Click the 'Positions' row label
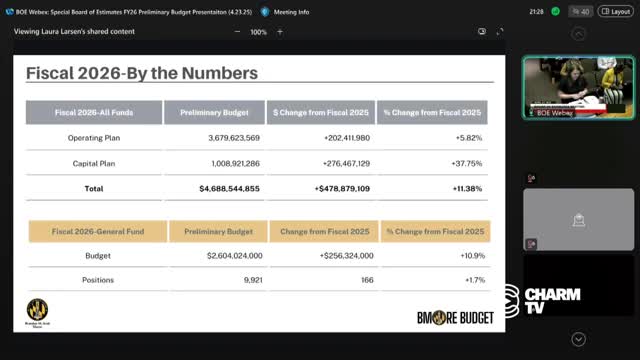Image resolution: width=640 pixels, height=360 pixels. click(x=98, y=280)
